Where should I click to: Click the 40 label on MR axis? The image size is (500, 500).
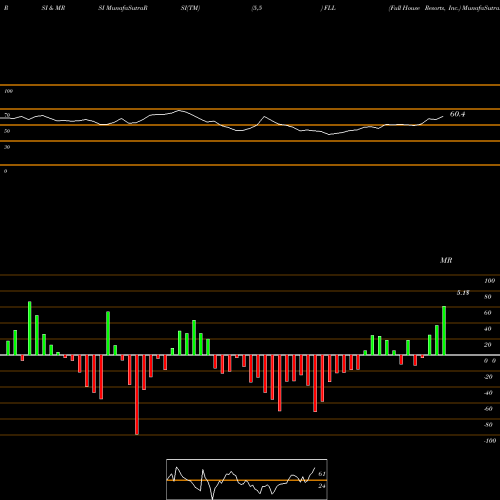coord(488,329)
